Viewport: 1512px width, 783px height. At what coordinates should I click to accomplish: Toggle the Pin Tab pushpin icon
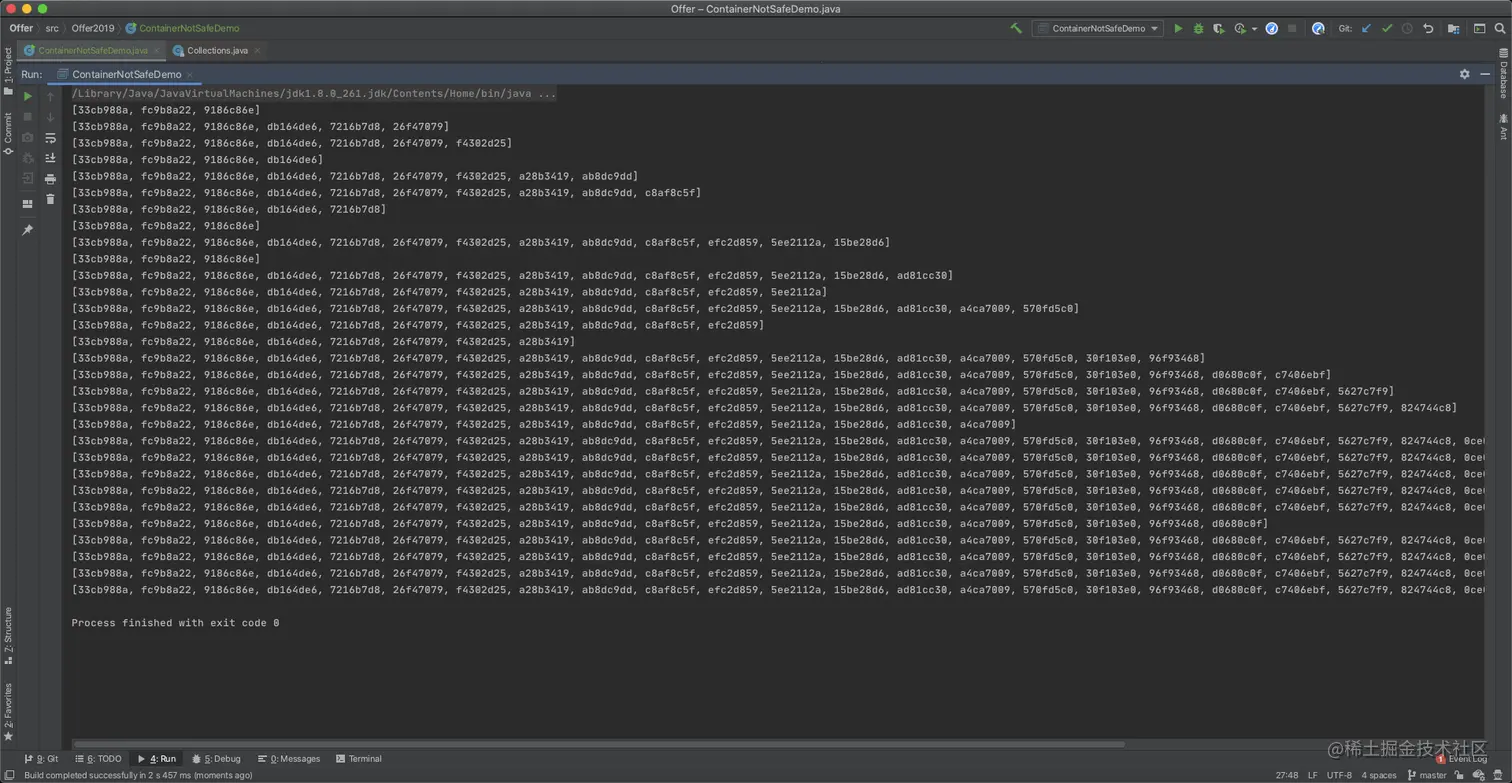[28, 230]
